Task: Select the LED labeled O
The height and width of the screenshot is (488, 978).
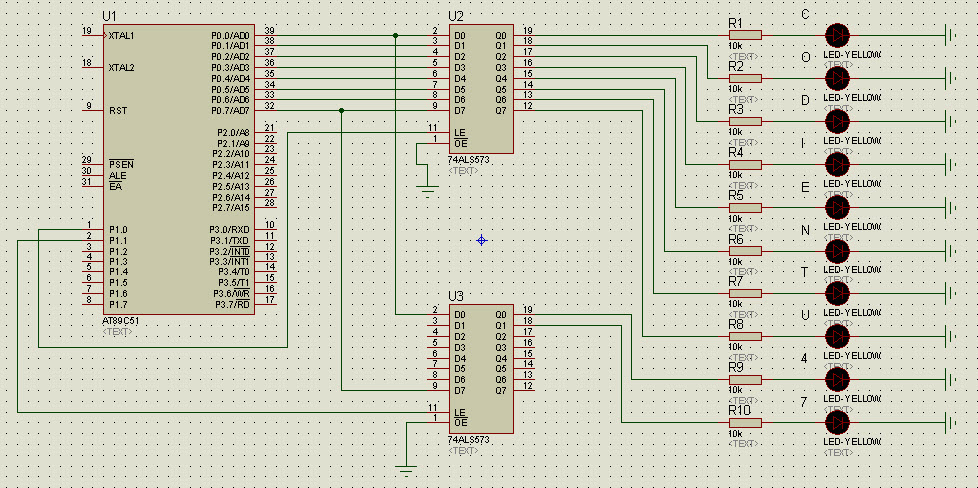Action: tap(837, 78)
